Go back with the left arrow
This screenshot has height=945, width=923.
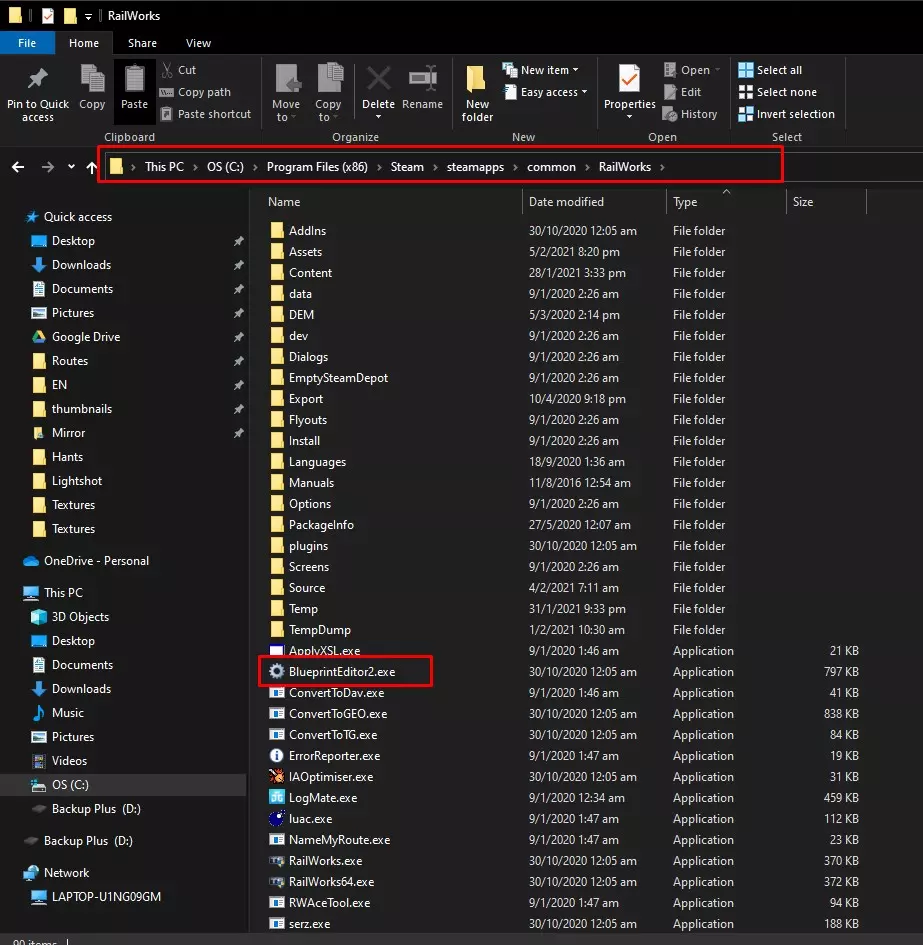click(x=18, y=167)
